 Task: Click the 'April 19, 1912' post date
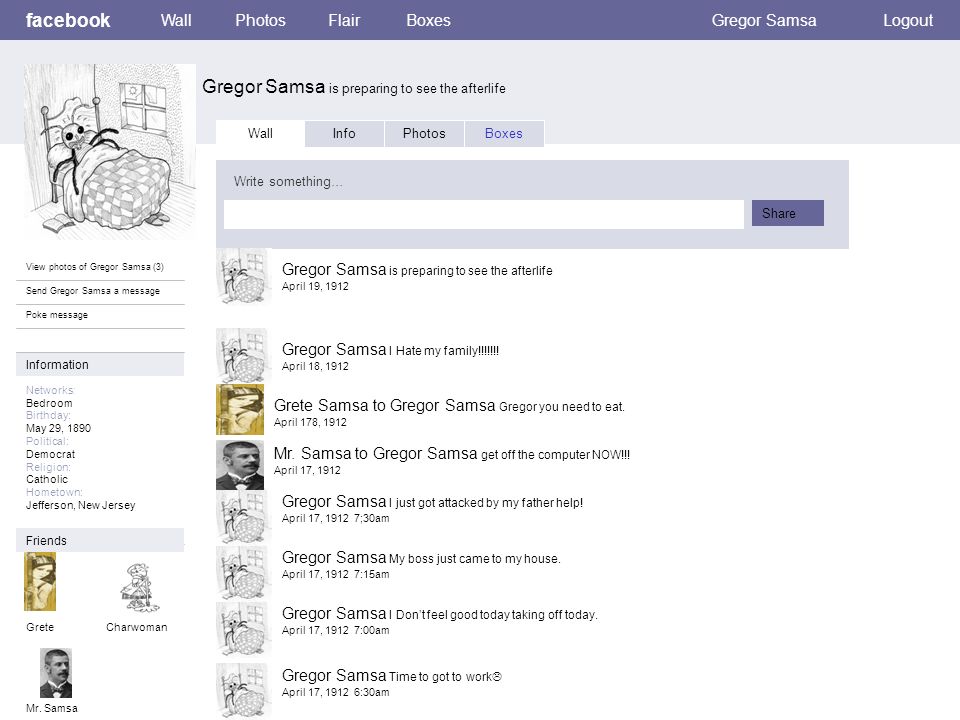(x=315, y=286)
